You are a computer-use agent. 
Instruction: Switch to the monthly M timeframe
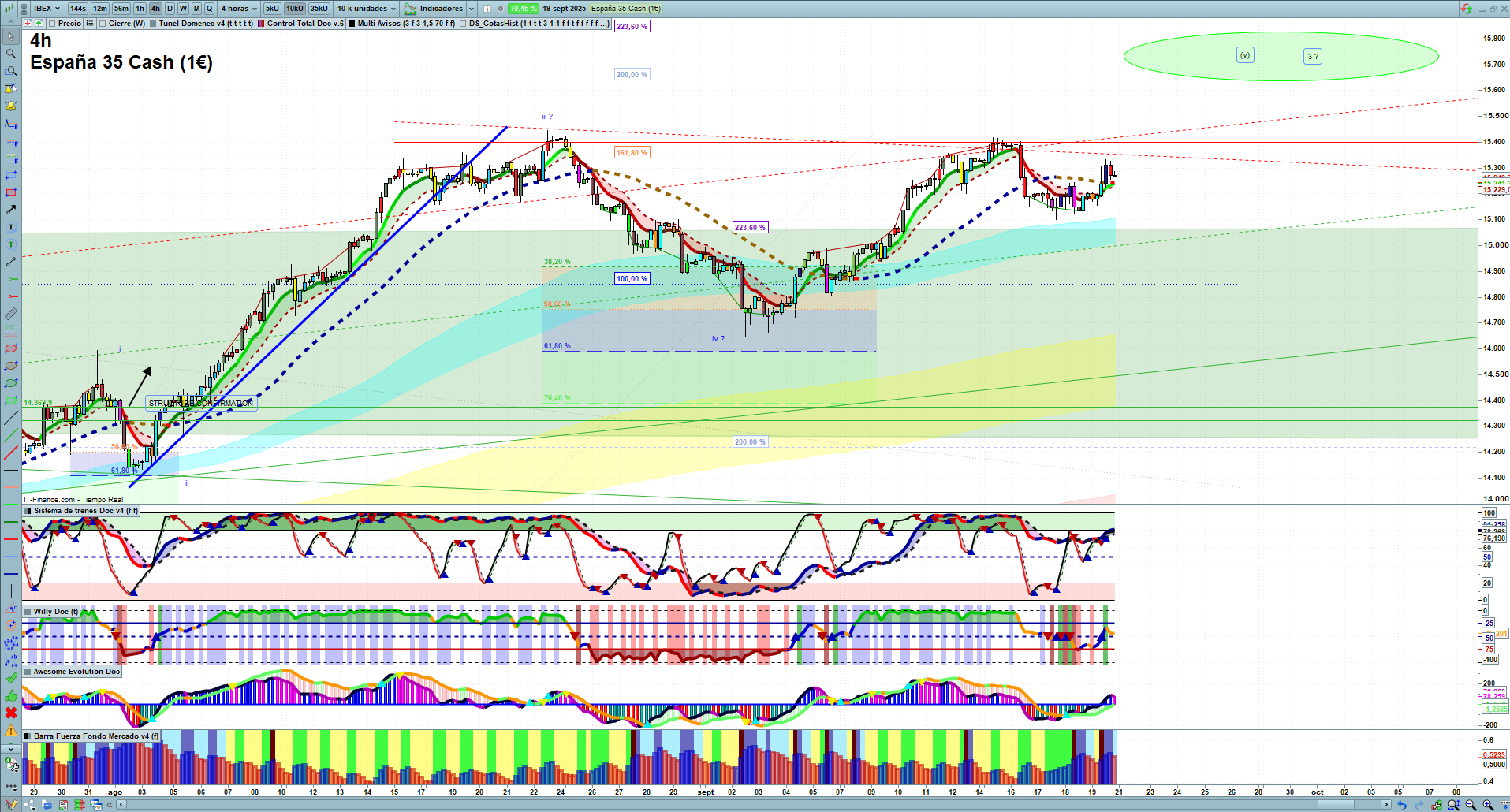196,9
